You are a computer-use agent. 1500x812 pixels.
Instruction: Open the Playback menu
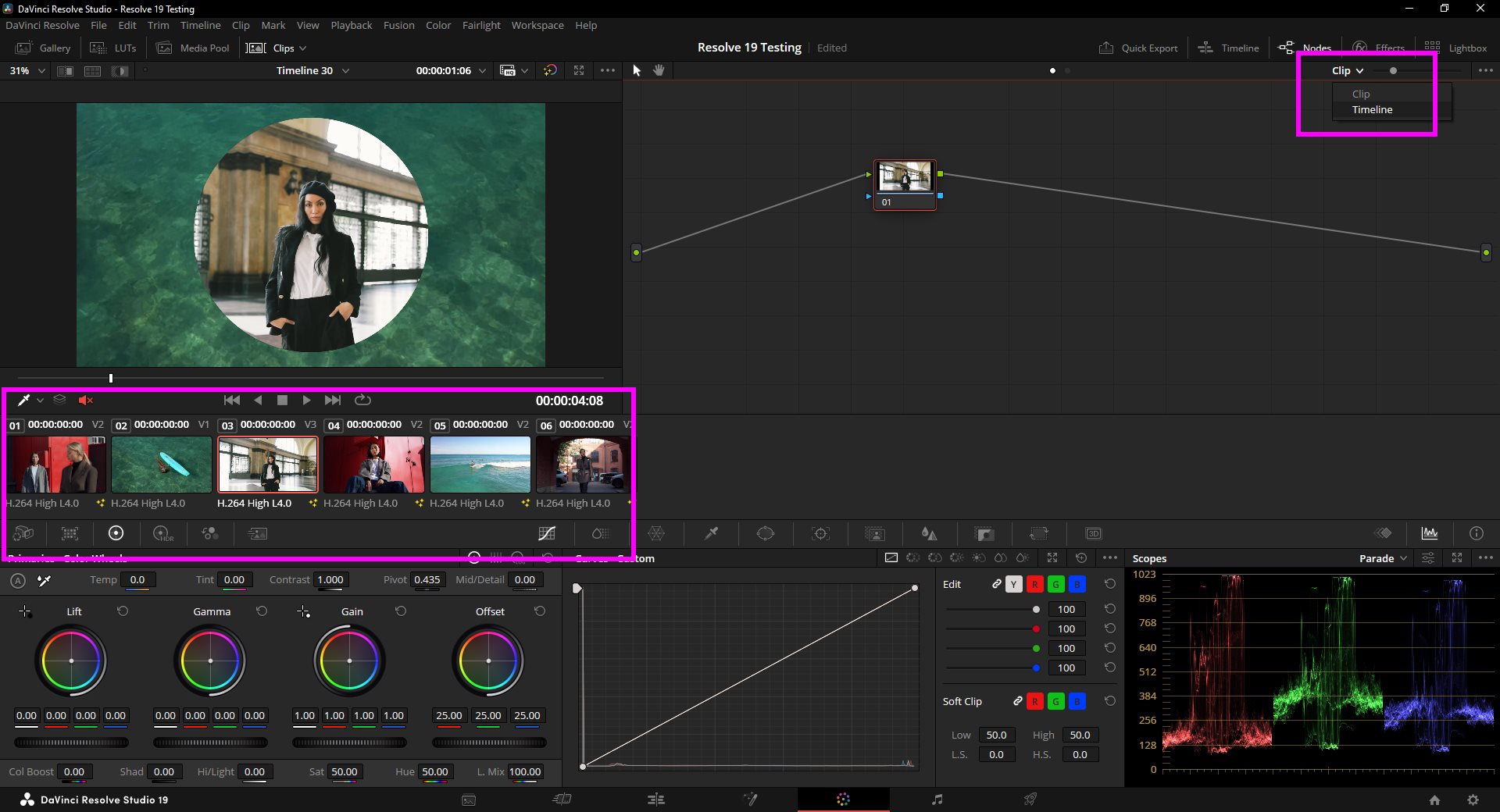coord(352,25)
